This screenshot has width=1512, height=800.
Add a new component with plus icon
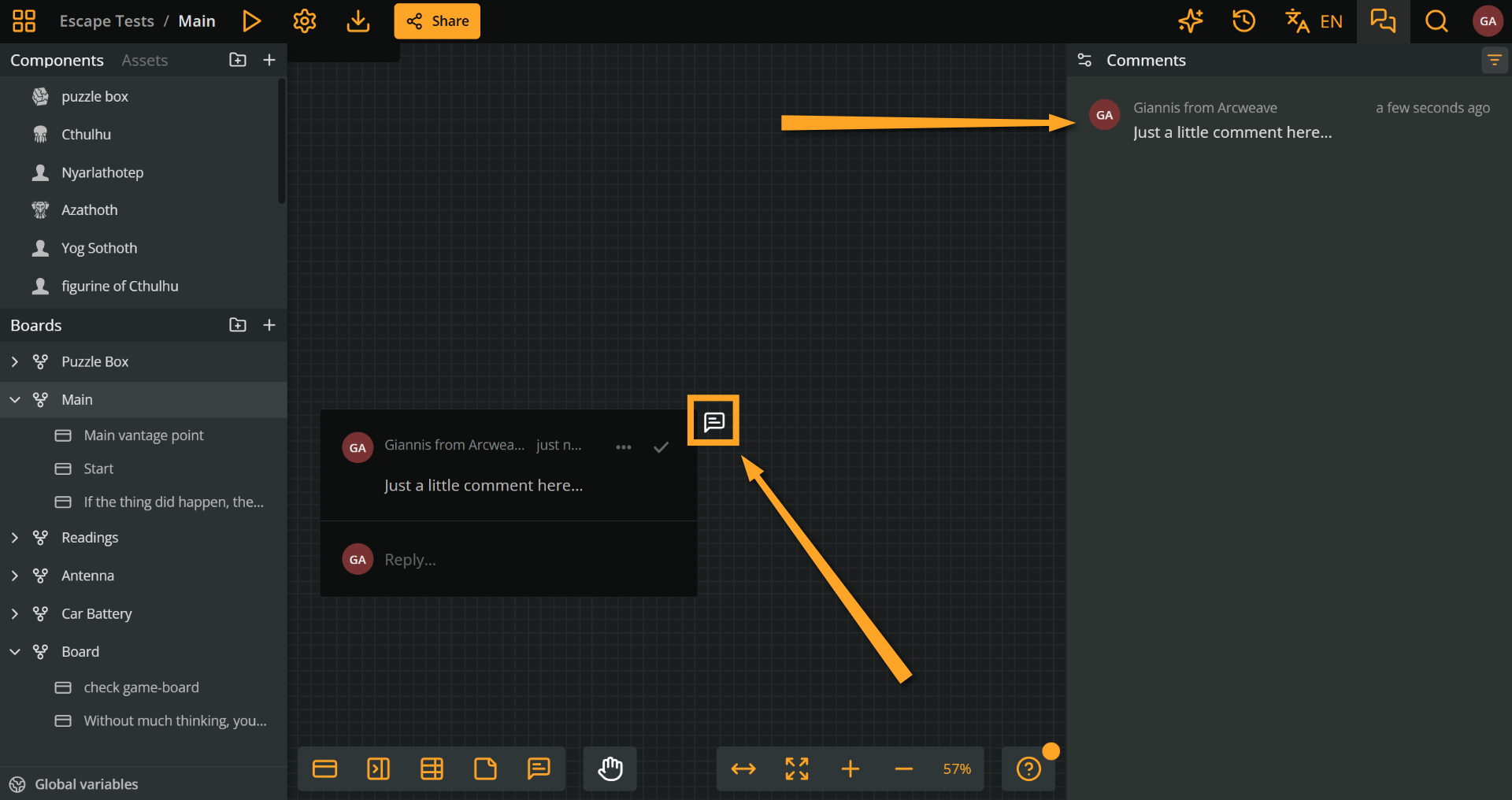tap(269, 60)
